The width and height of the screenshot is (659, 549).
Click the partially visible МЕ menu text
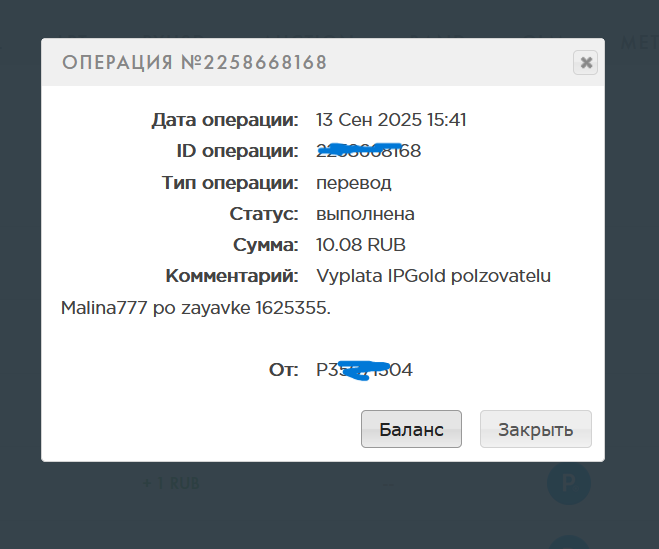point(638,42)
